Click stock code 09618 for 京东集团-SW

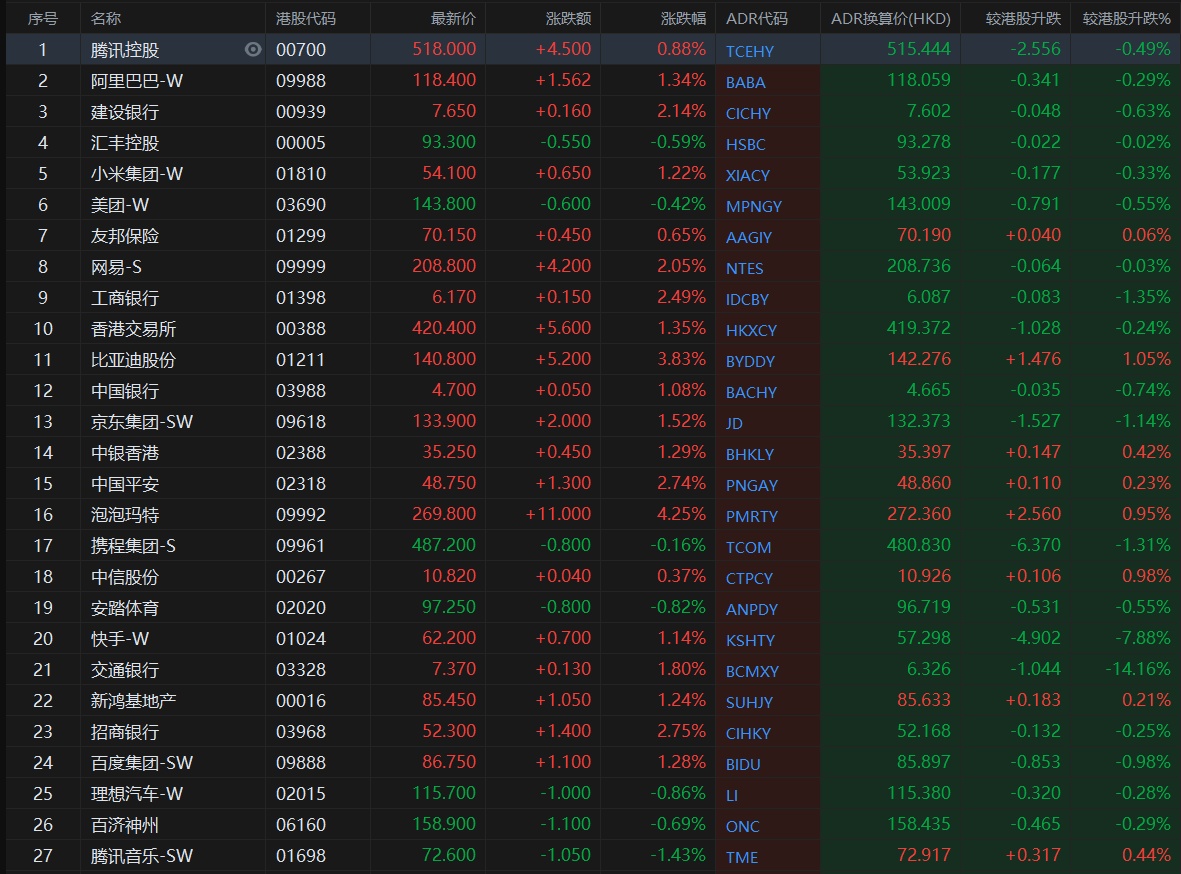(301, 421)
